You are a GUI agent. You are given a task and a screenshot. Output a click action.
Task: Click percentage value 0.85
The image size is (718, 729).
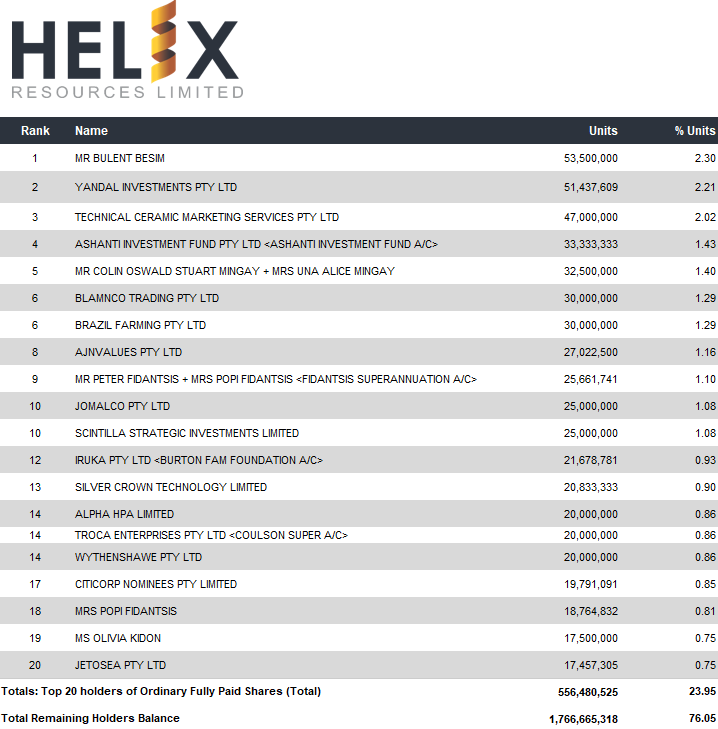pos(705,584)
